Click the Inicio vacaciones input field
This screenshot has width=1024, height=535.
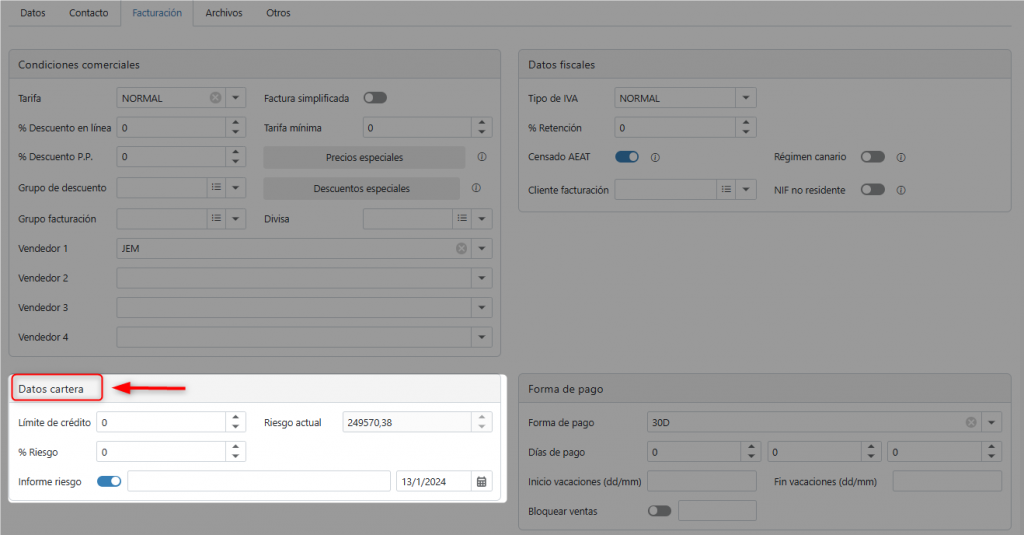tap(702, 482)
